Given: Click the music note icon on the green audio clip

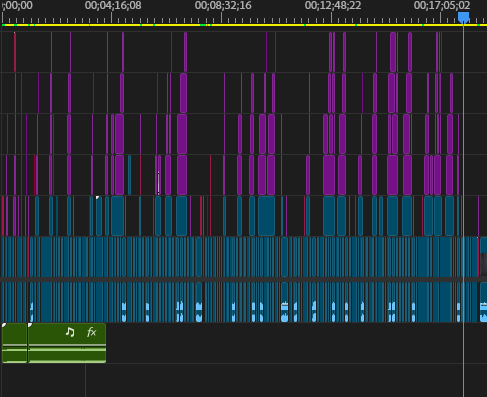Looking at the screenshot, I should tap(70, 332).
